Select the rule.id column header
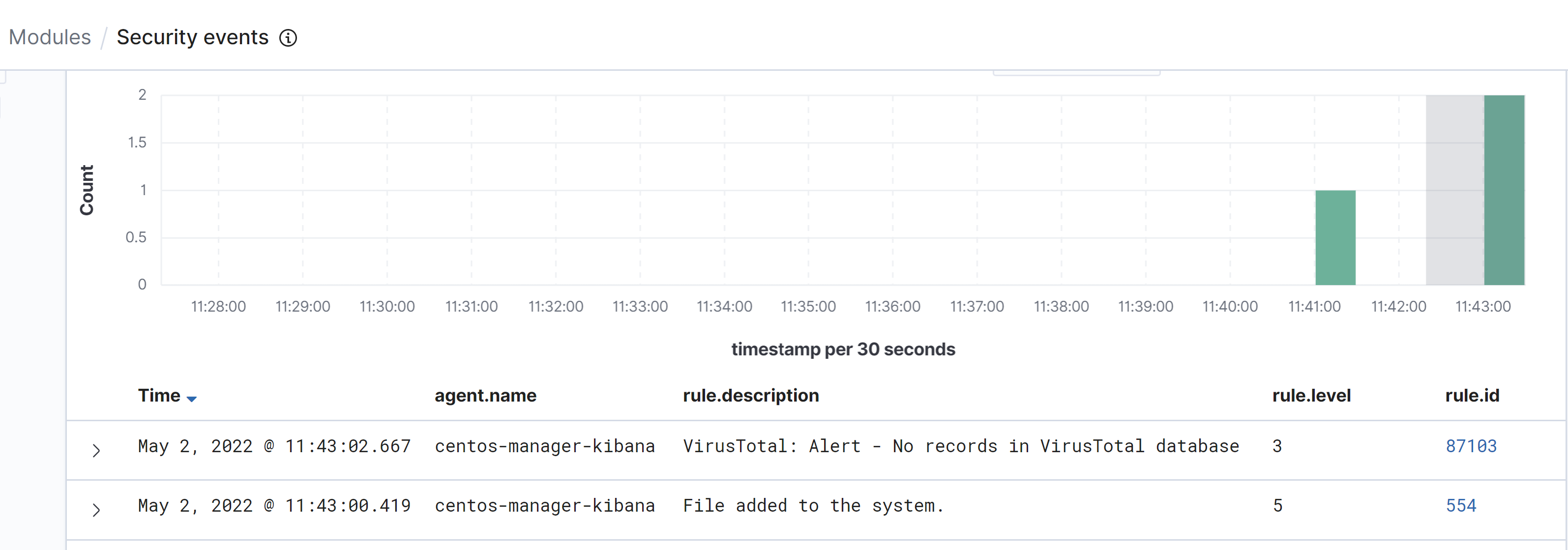1568x550 pixels. tap(1472, 396)
